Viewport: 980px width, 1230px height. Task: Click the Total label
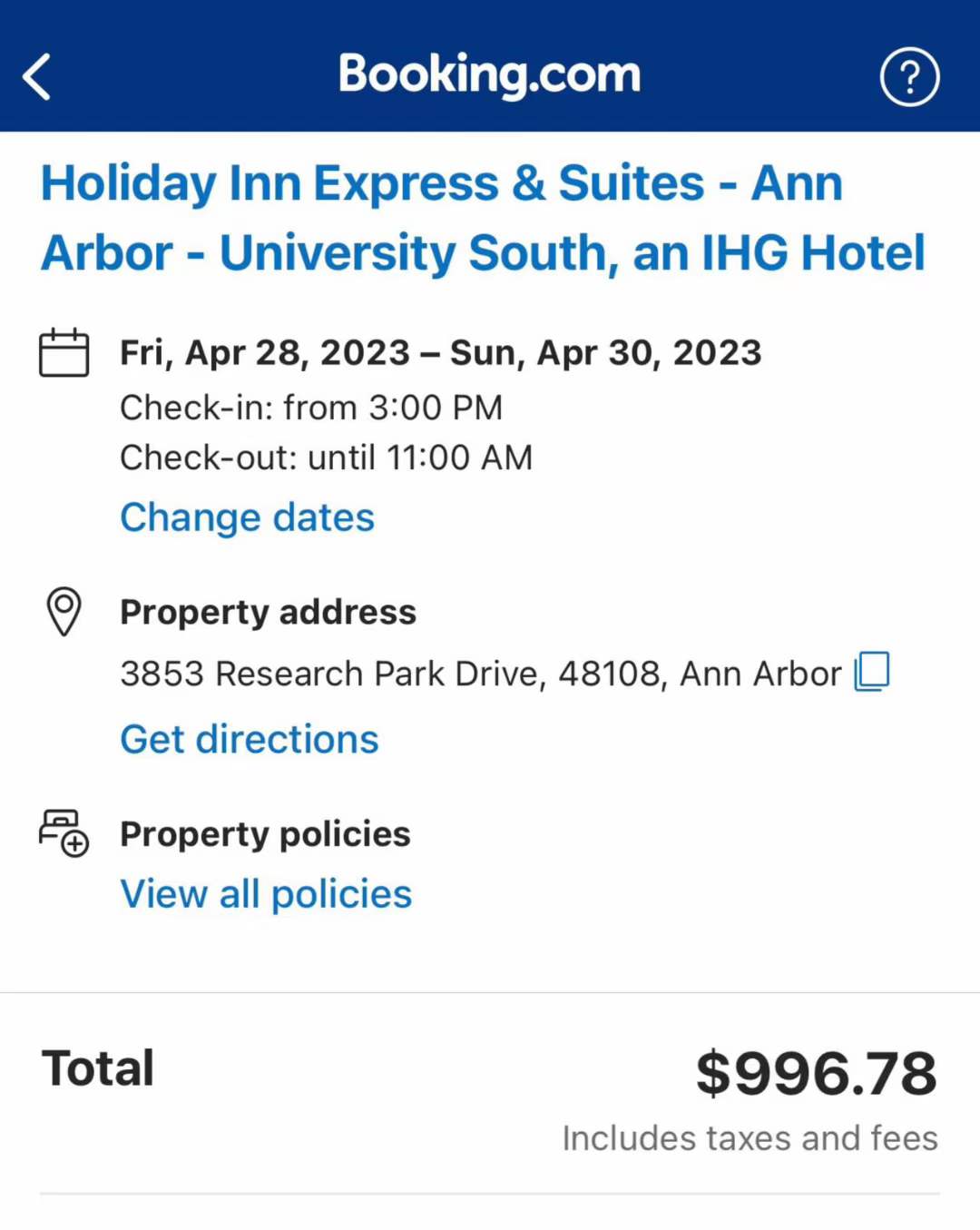(98, 1068)
